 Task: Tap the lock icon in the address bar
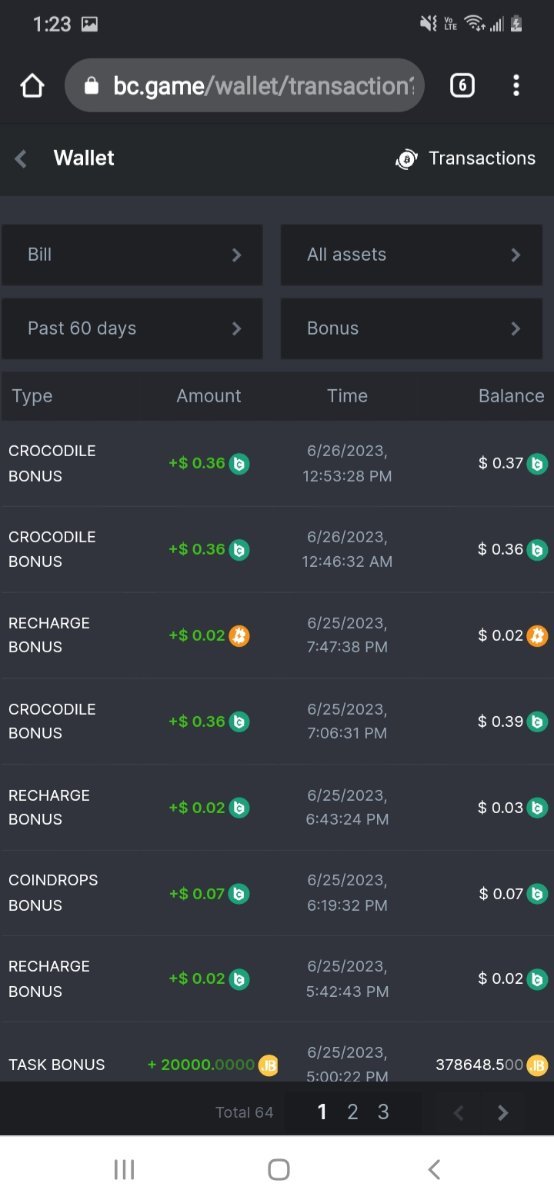click(x=91, y=86)
